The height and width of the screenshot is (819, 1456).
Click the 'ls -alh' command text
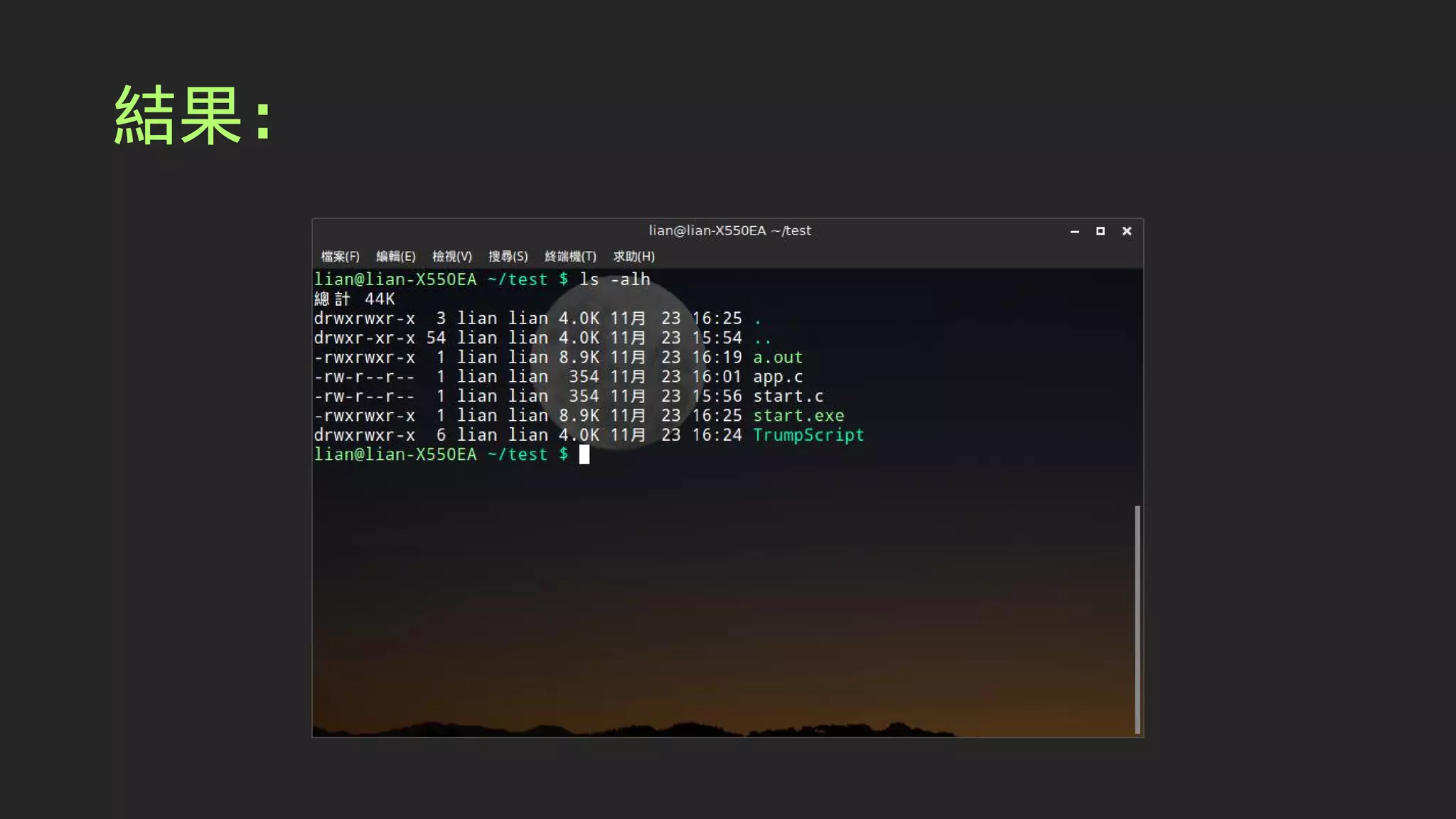pyautogui.click(x=615, y=279)
